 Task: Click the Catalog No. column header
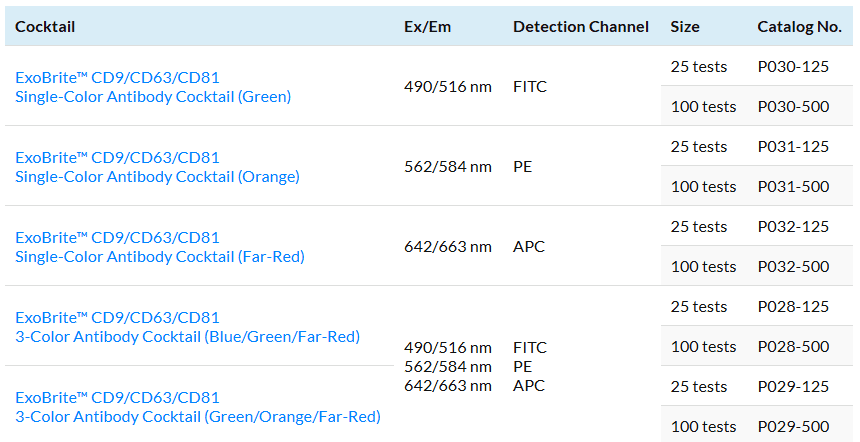coord(800,27)
